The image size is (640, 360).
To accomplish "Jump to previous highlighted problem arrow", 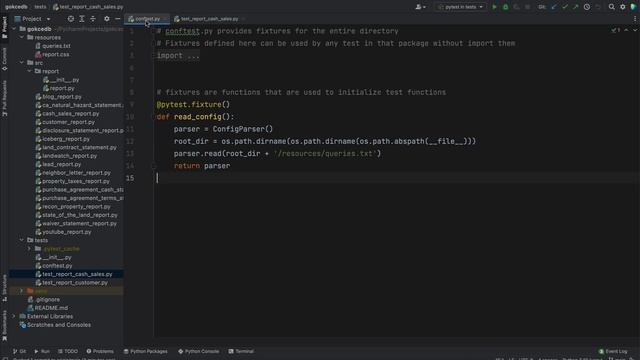I will pyautogui.click(x=626, y=30).
